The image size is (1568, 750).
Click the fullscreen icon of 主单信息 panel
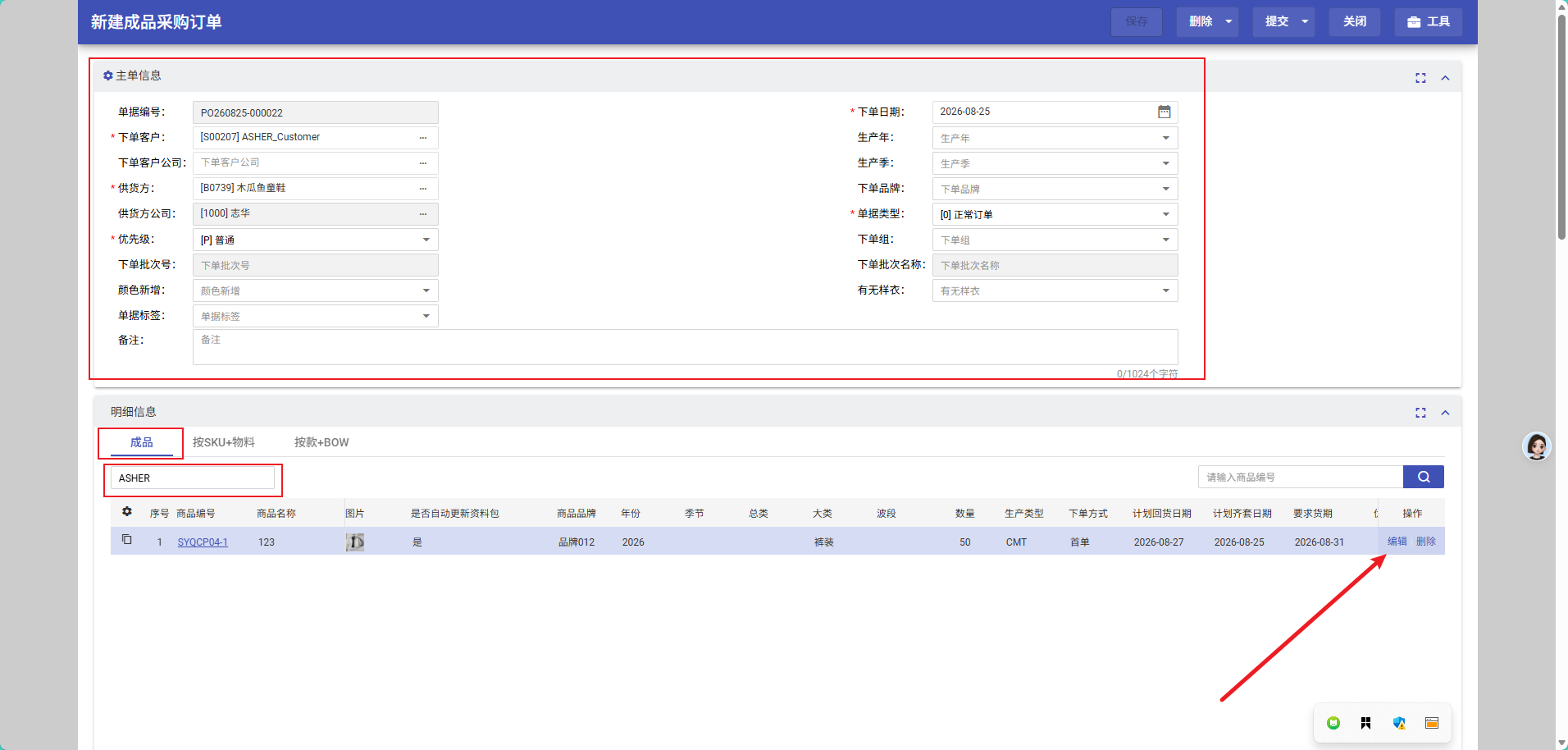click(x=1420, y=78)
